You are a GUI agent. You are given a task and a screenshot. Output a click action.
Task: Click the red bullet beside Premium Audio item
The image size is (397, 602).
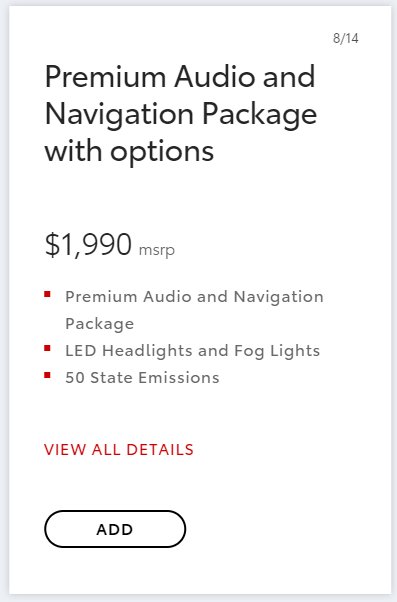click(x=48, y=294)
